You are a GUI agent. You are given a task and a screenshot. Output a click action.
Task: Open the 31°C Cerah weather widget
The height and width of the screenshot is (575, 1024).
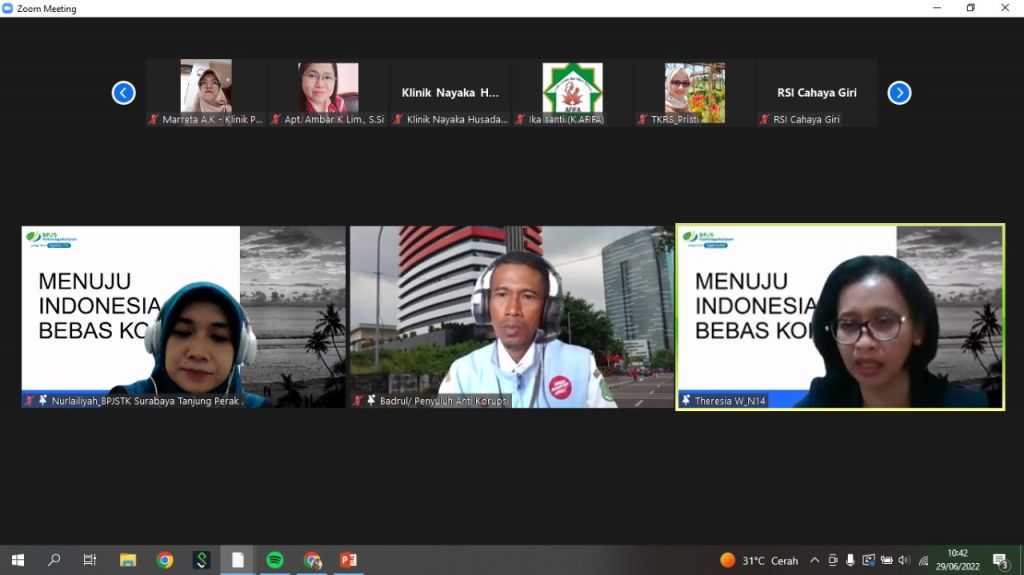point(759,560)
